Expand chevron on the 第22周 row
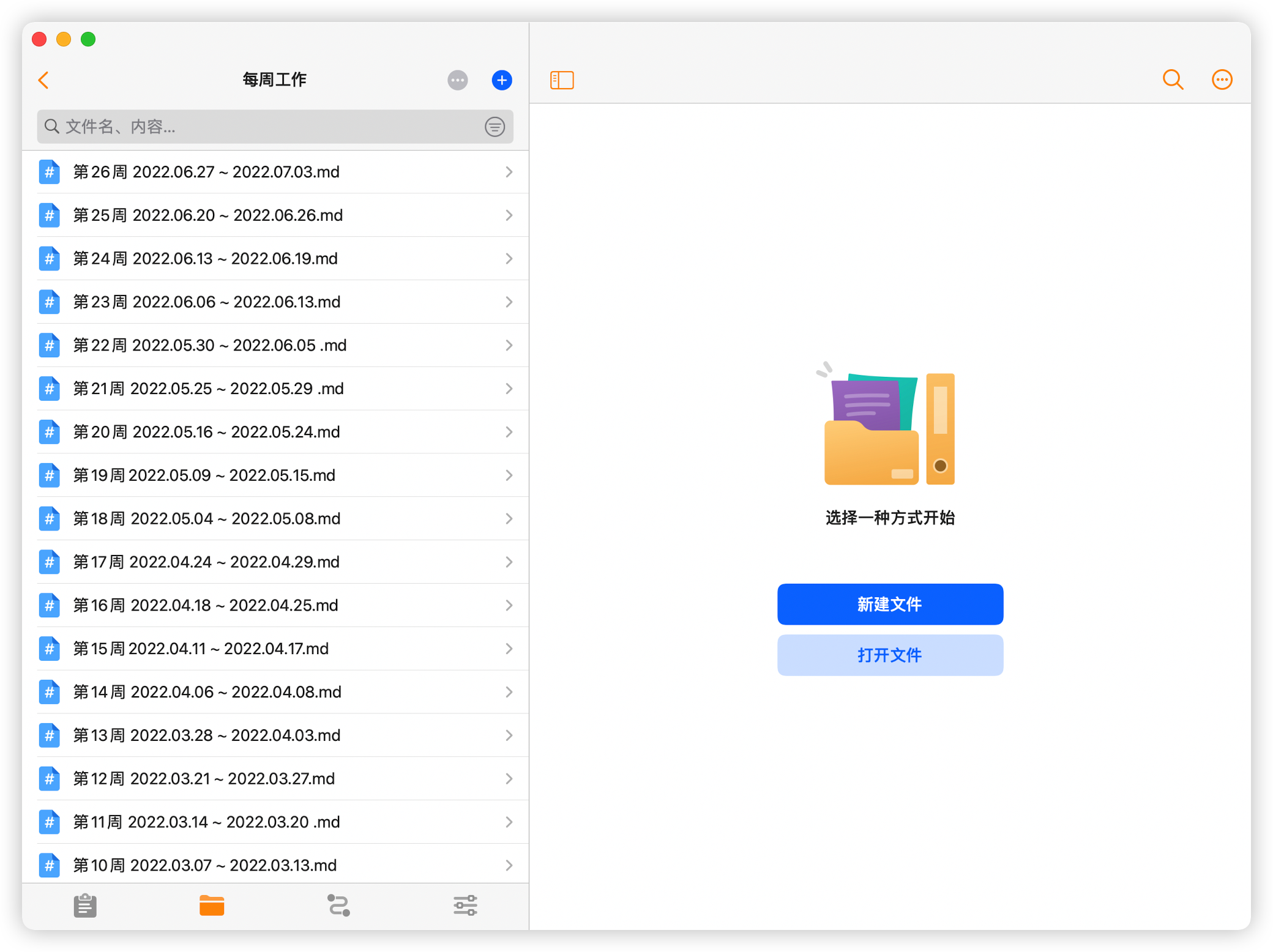 pos(509,346)
